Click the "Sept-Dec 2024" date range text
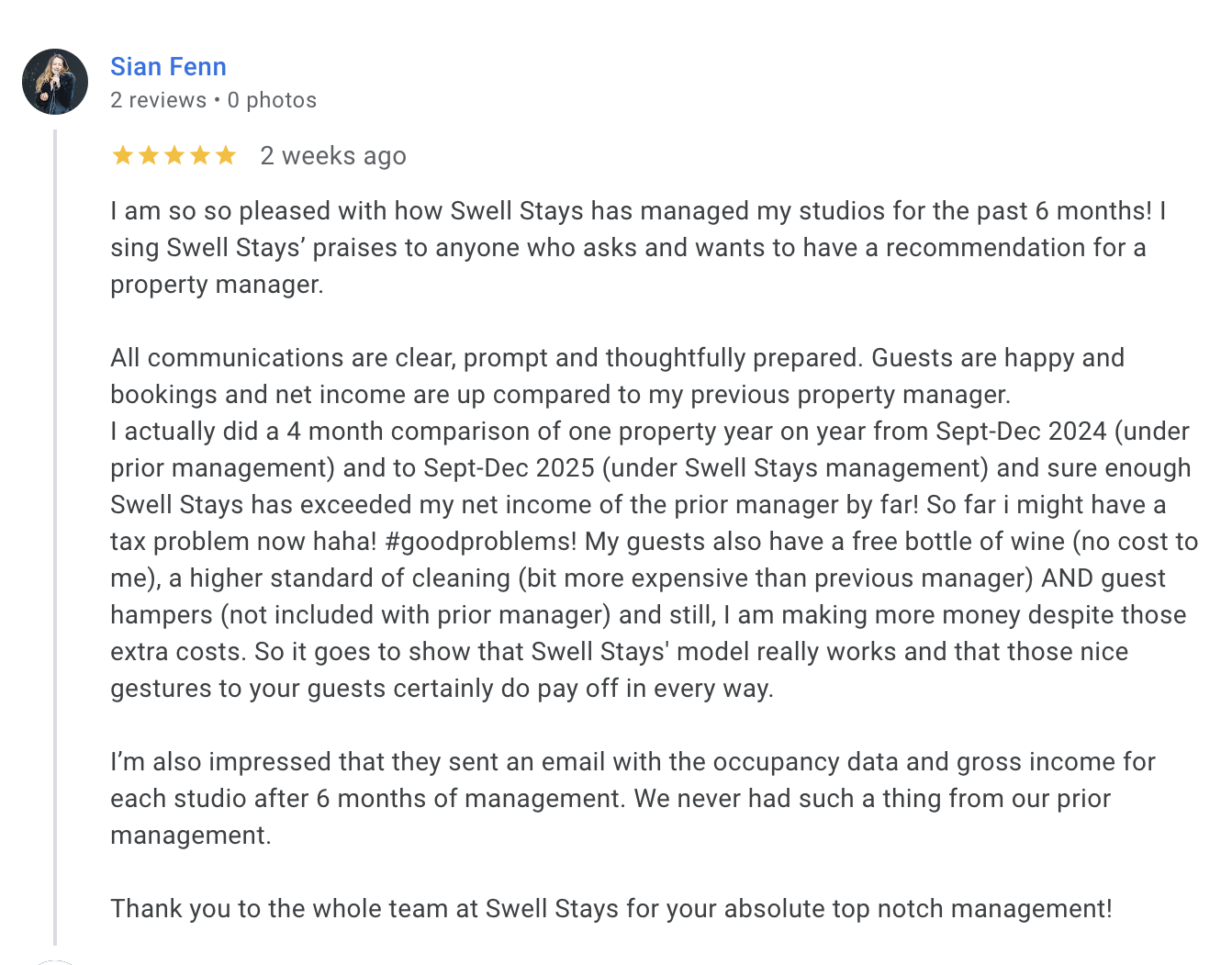 click(x=1021, y=432)
